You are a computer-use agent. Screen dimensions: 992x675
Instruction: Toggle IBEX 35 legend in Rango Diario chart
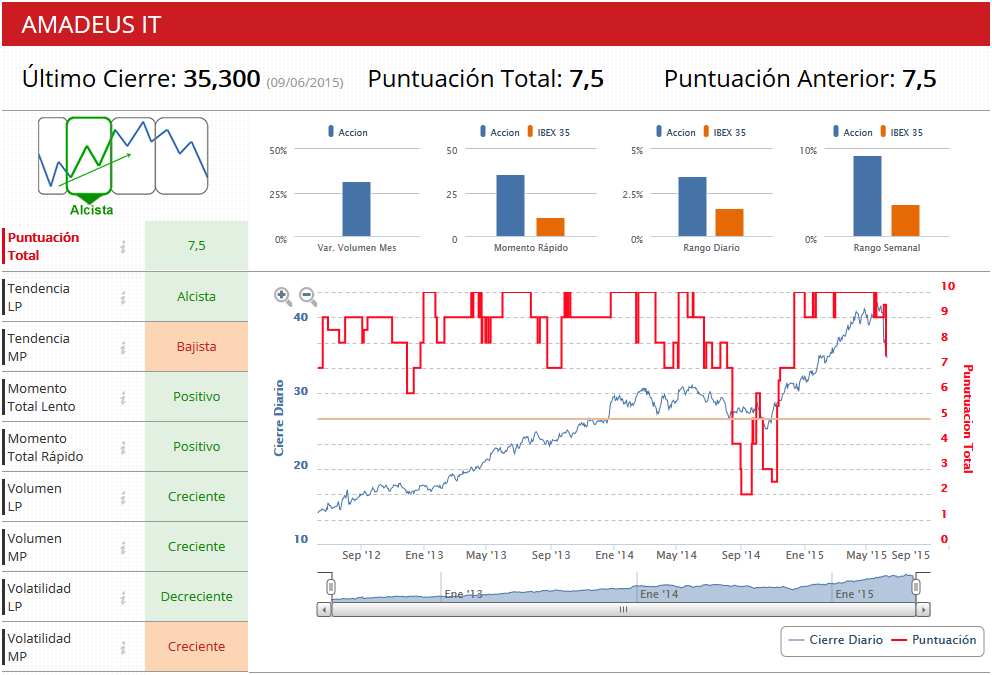click(724, 132)
